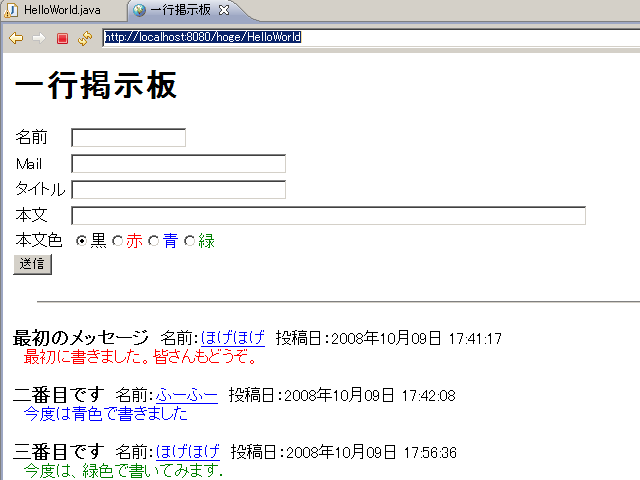The width and height of the screenshot is (640, 480).
Task: Select the 緑 text color radio button
Action: [189, 241]
